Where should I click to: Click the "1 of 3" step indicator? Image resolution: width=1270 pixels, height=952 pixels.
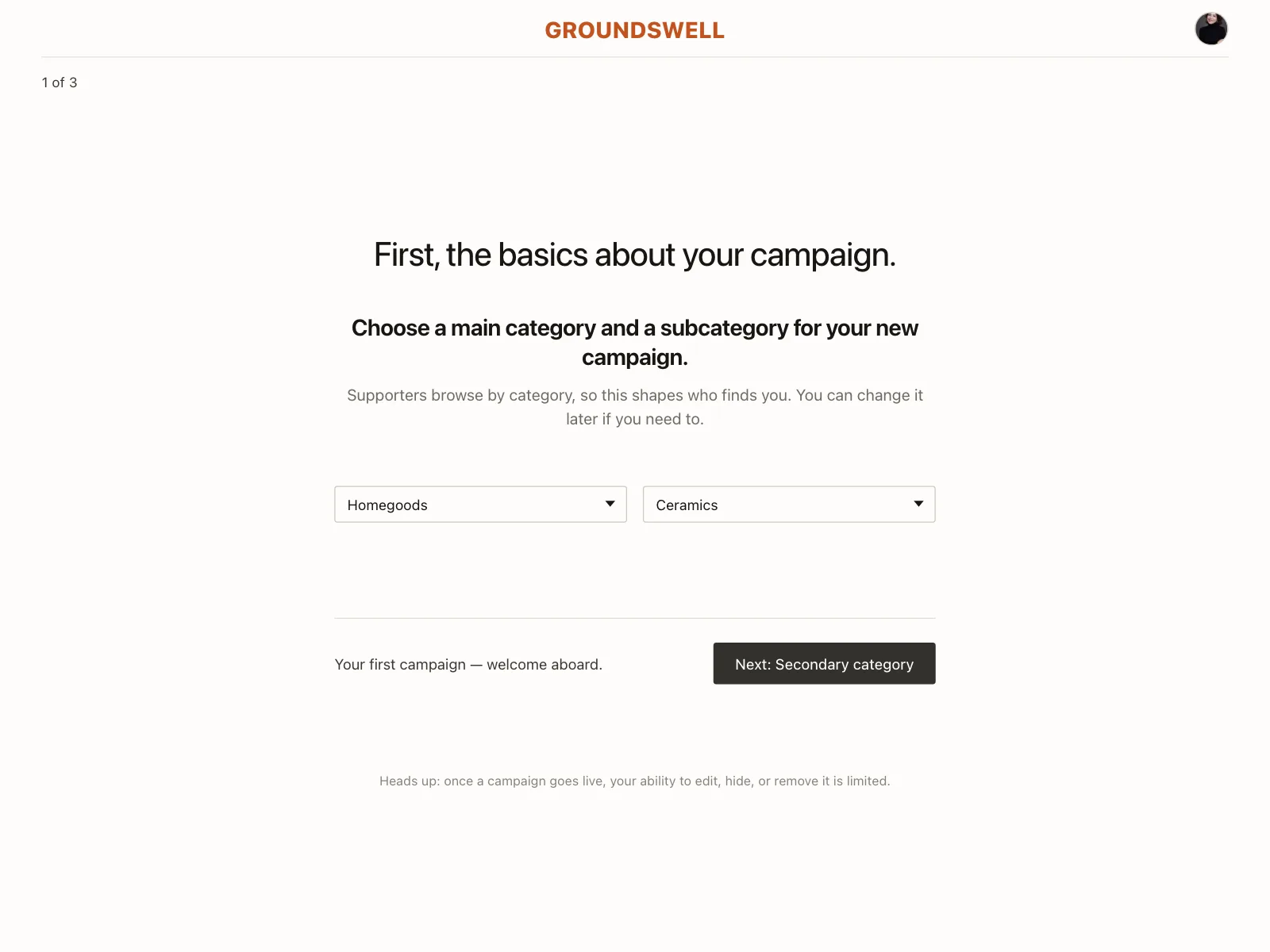tap(60, 83)
